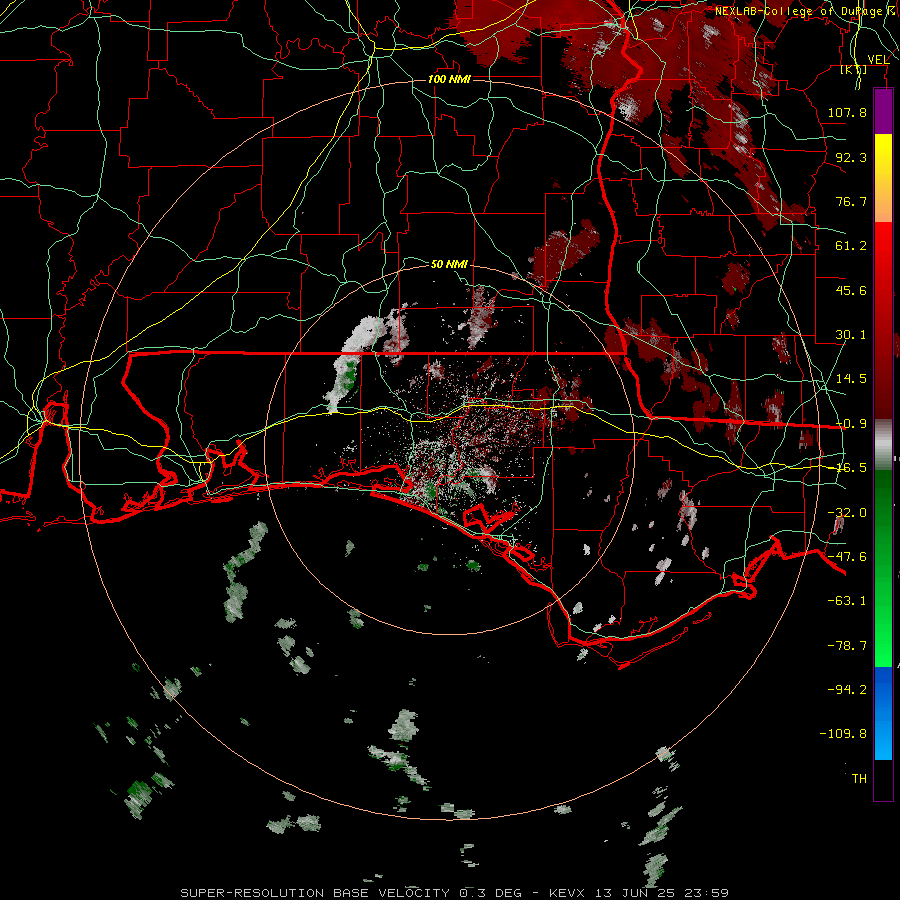Select the bright red color bar segment

(x=883, y=266)
